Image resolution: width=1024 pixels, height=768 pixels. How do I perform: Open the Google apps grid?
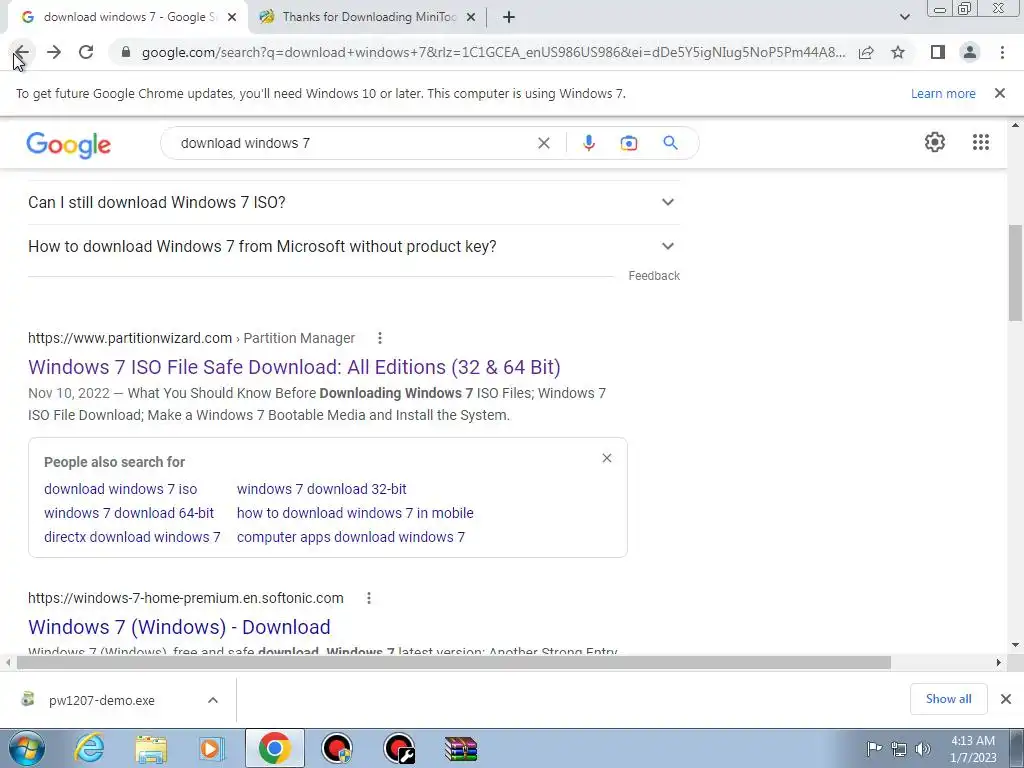tap(981, 142)
